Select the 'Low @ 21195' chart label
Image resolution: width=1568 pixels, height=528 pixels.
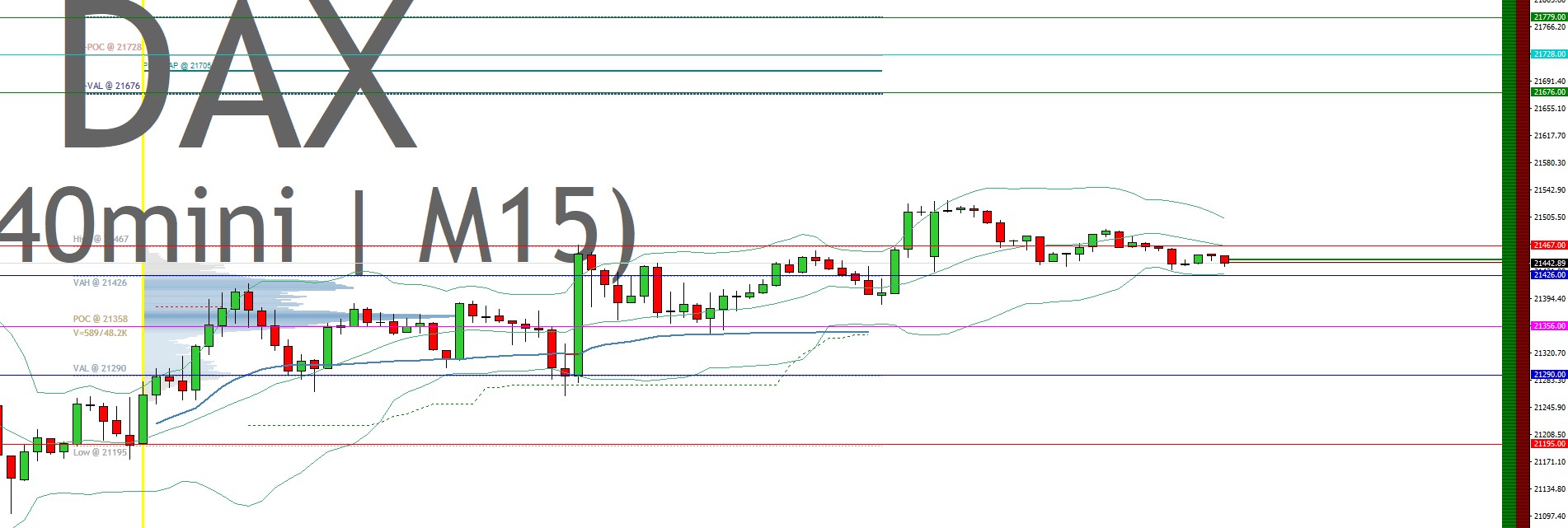[100, 452]
